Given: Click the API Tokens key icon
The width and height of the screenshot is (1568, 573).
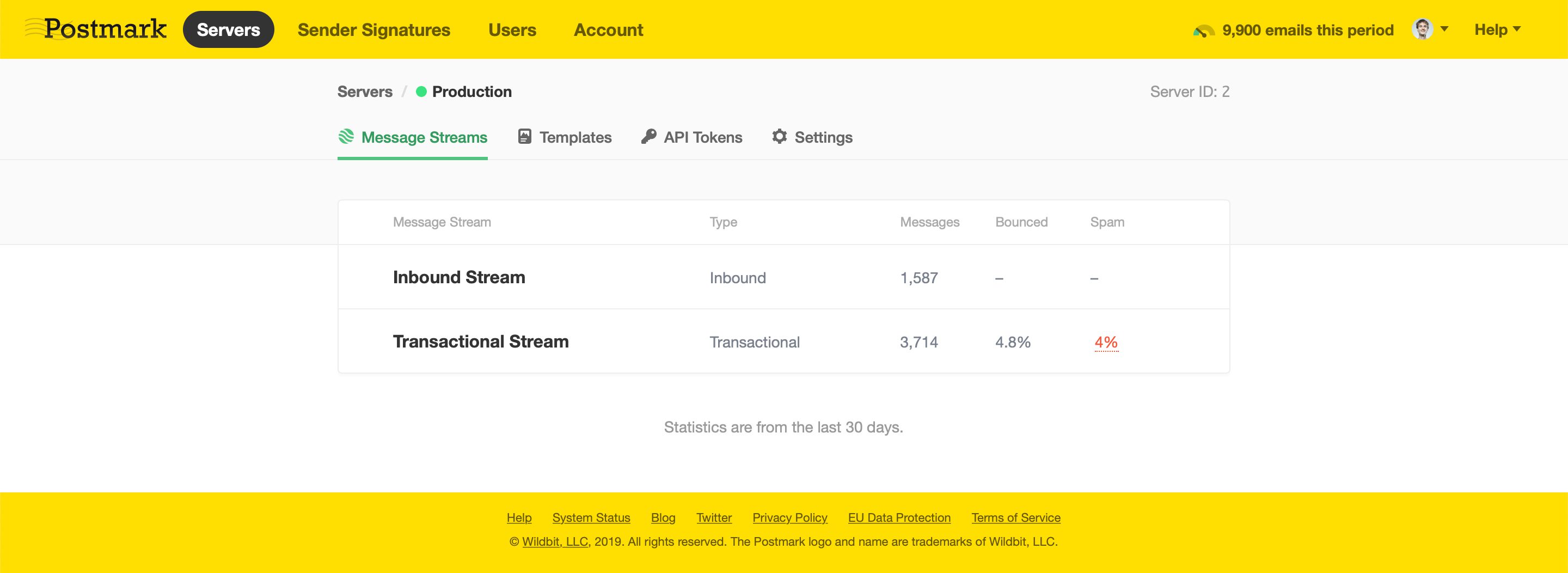Looking at the screenshot, I should (x=649, y=137).
